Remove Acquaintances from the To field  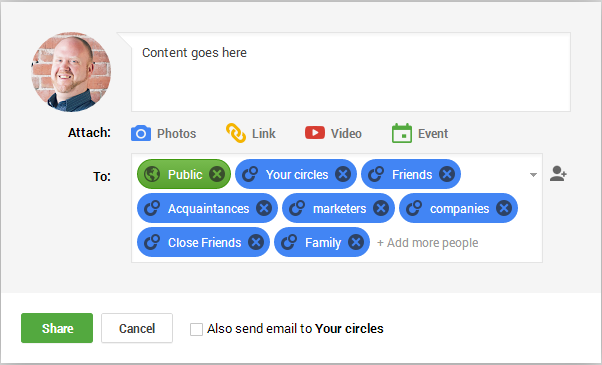point(264,208)
